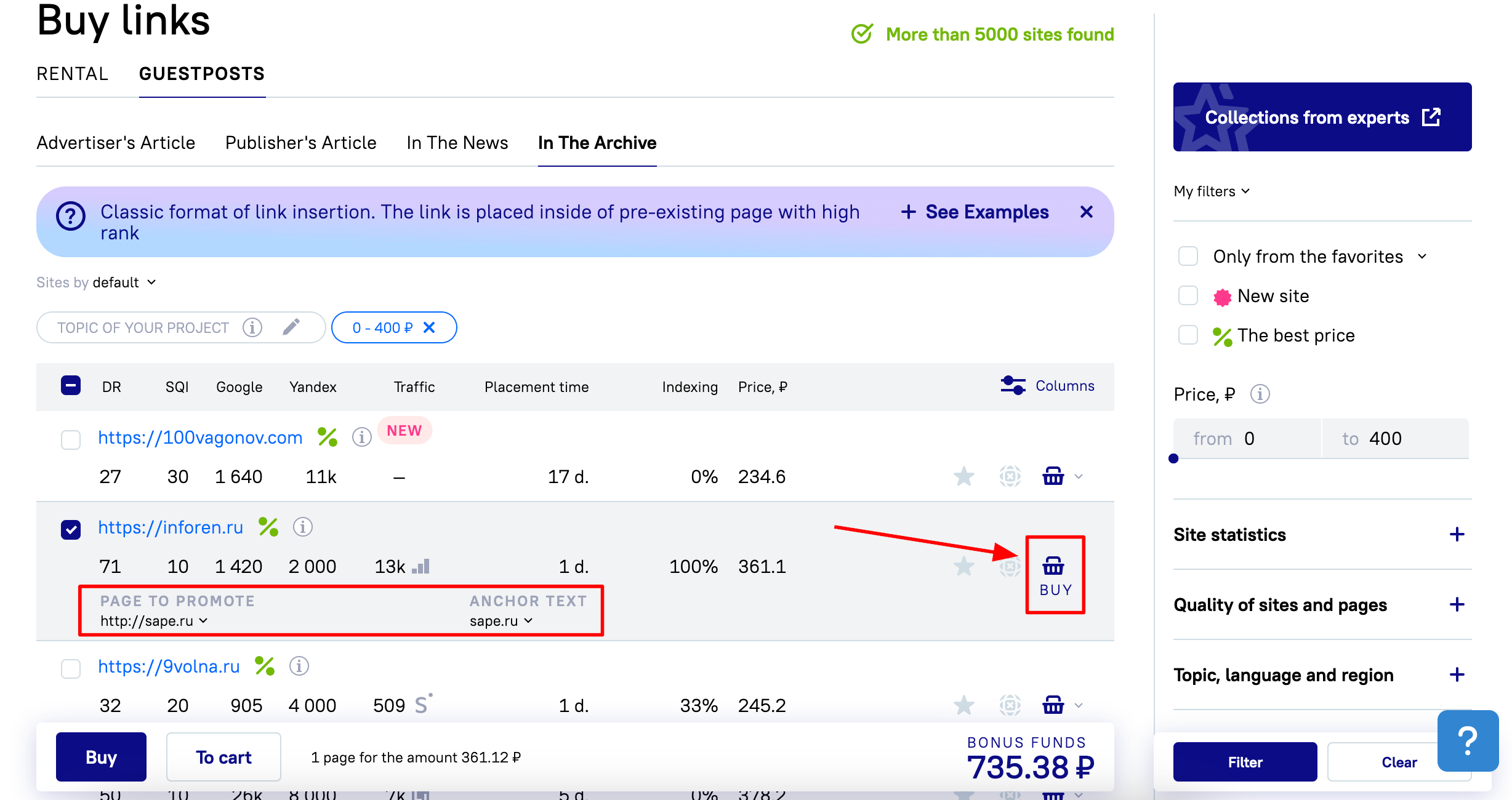Click best price percent icon for 100vagonov.com
The height and width of the screenshot is (800, 1512).
coord(328,437)
